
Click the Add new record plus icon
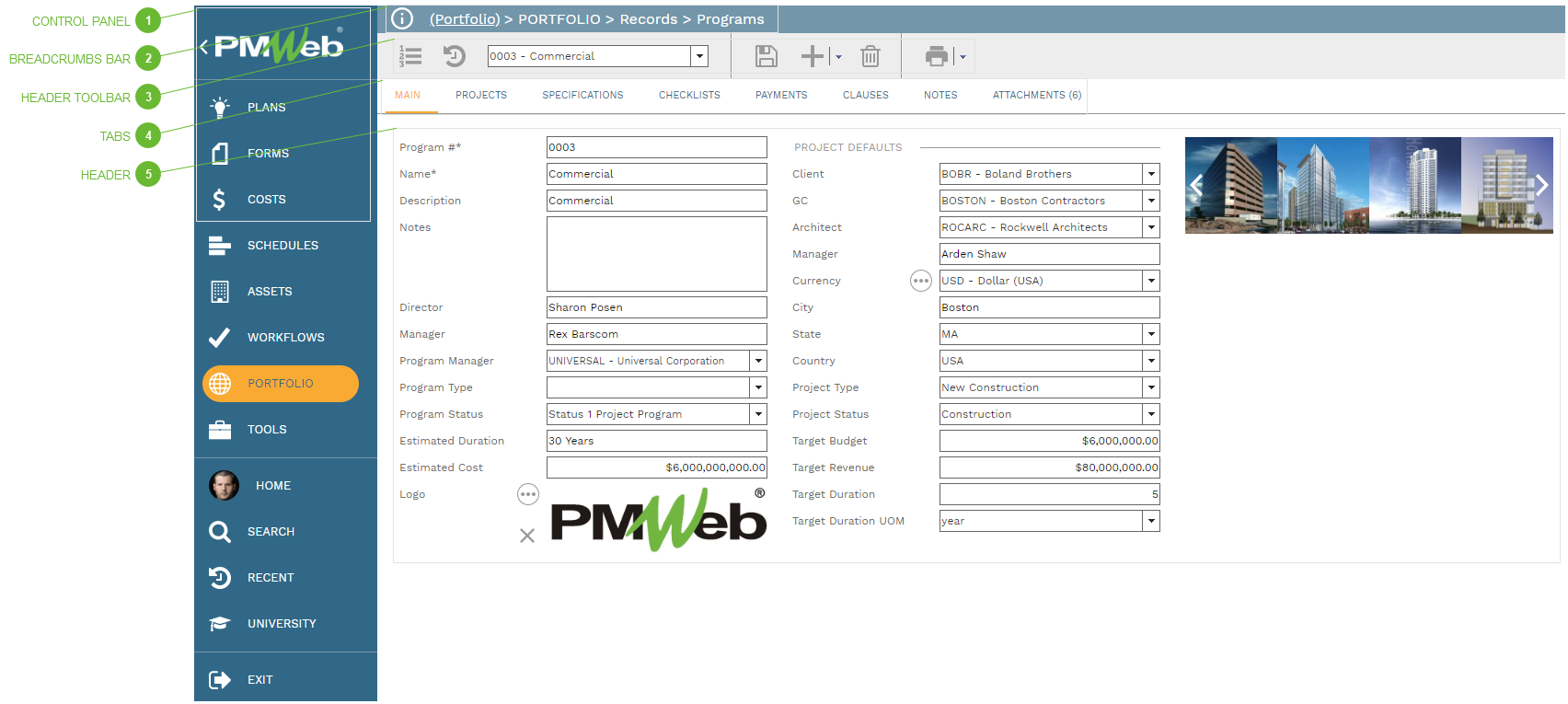812,57
